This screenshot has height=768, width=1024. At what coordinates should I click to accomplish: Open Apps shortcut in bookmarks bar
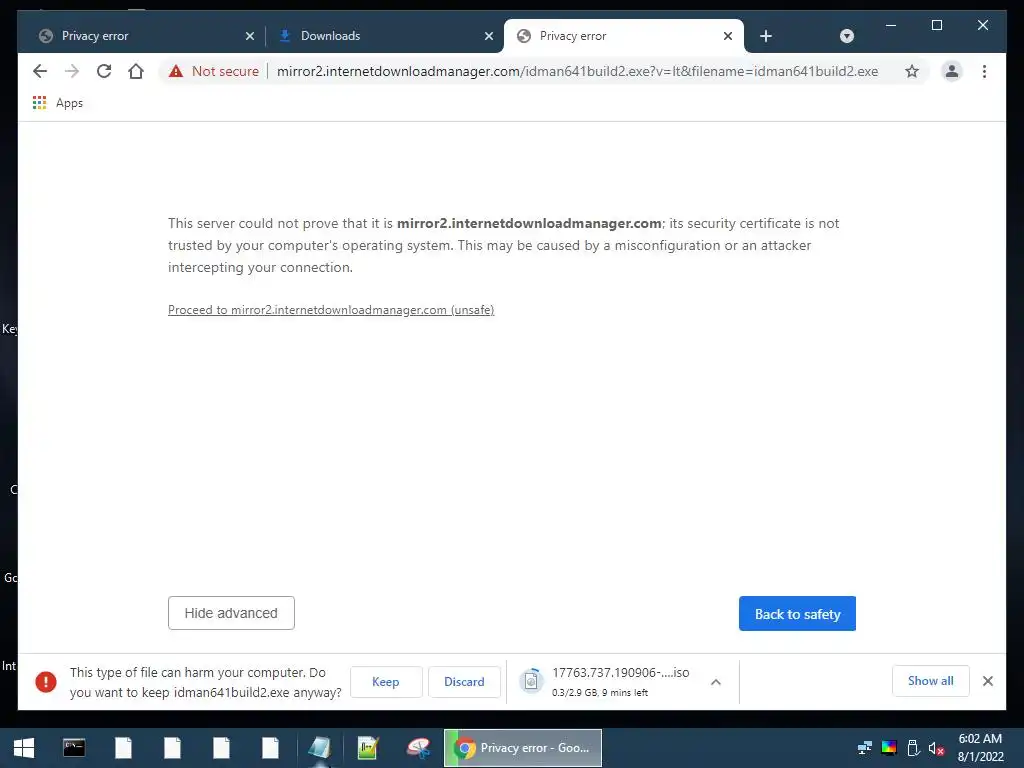(58, 103)
